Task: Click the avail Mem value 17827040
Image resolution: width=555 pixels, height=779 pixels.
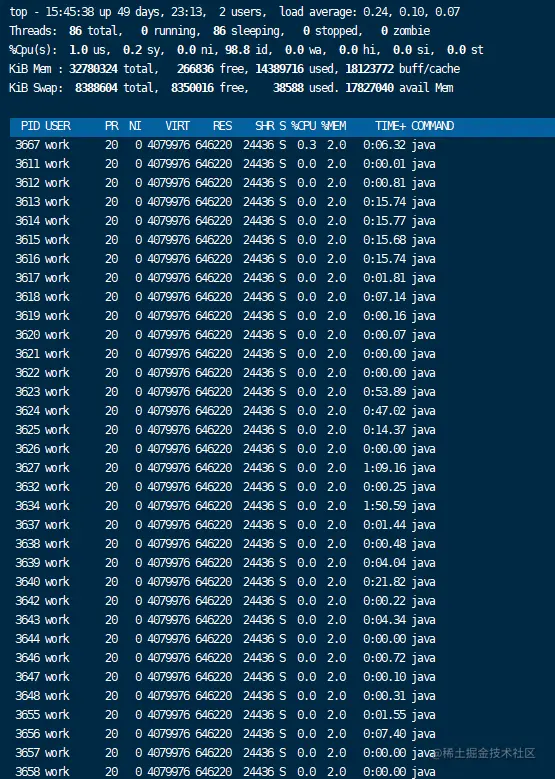Action: 370,88
